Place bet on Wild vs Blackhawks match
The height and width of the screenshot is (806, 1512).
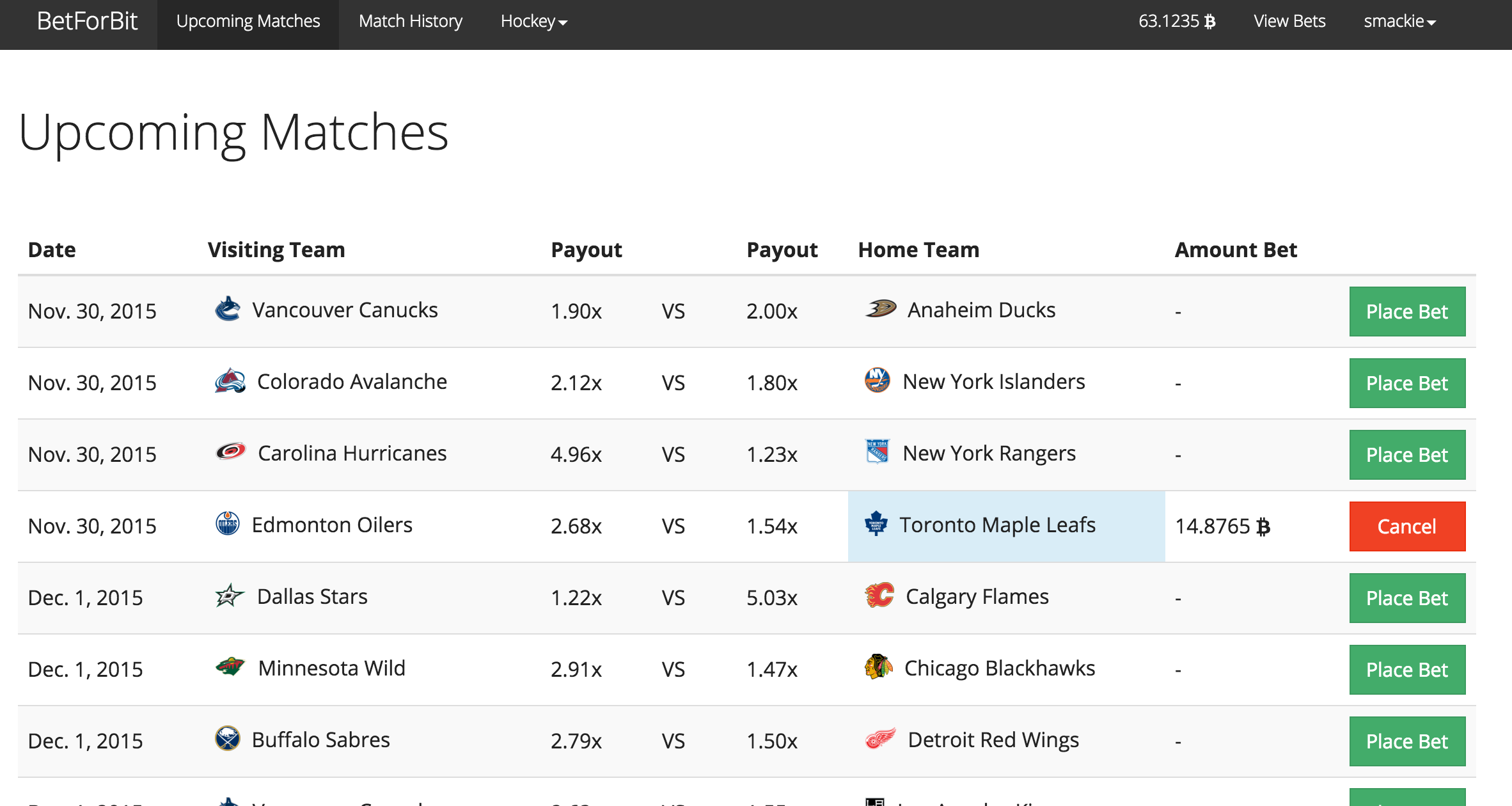coord(1406,670)
